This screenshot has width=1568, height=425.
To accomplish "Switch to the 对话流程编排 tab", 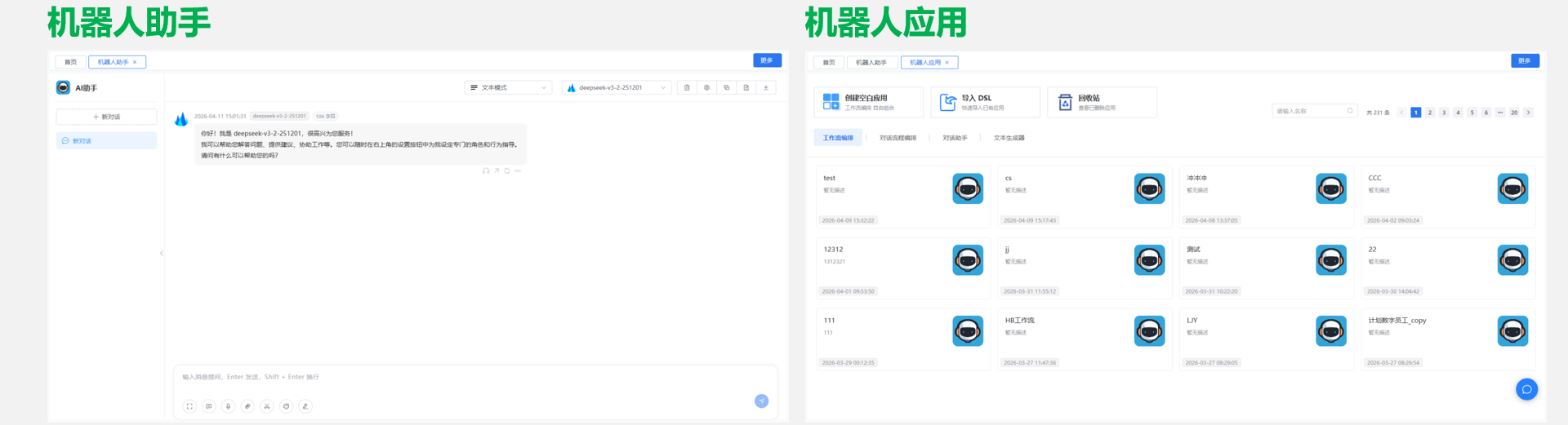I will pyautogui.click(x=898, y=138).
